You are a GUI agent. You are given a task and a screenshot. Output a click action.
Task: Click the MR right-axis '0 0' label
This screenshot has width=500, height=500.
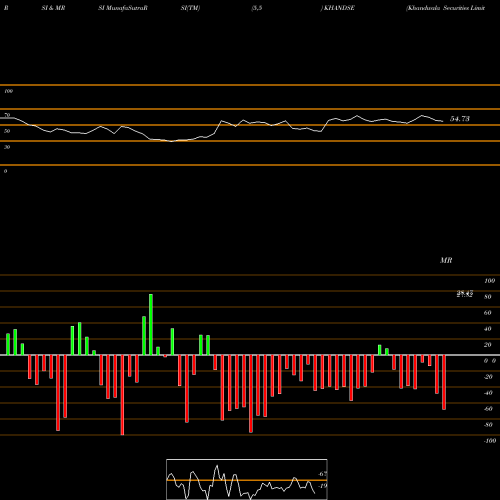490,361
